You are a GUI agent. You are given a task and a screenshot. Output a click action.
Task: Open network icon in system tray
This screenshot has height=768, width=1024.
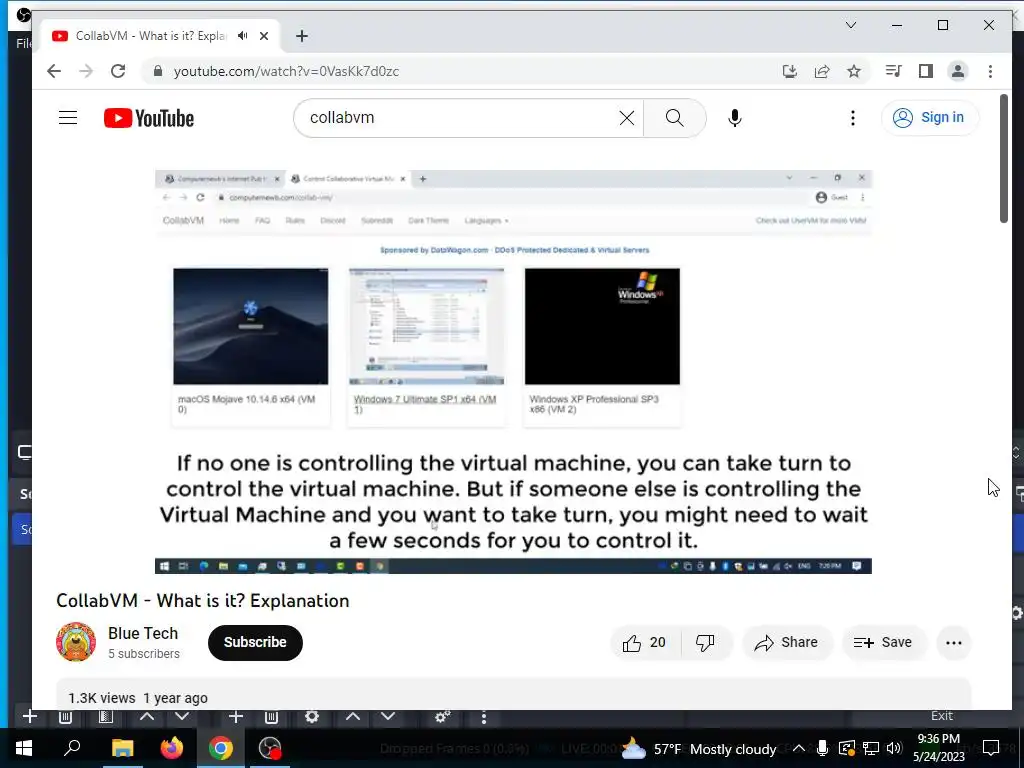tap(871, 748)
